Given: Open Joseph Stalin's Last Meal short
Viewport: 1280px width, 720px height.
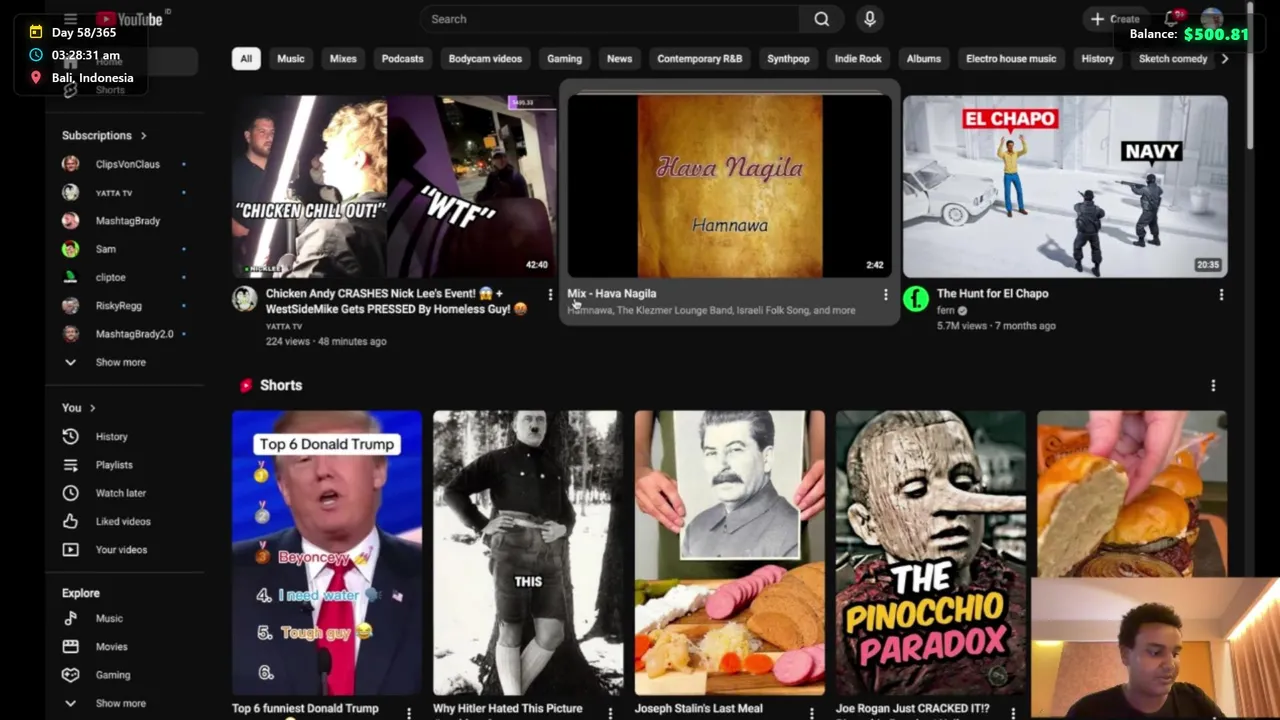Looking at the screenshot, I should 729,552.
